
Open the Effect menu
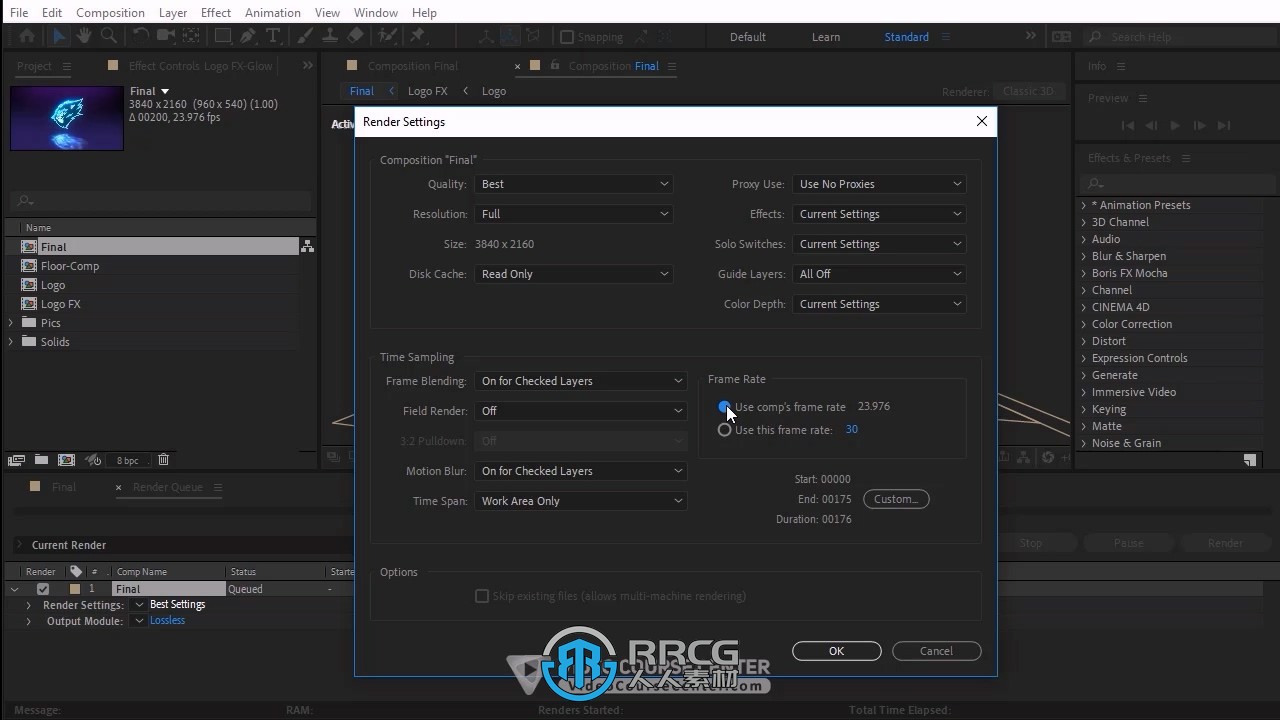coord(216,12)
